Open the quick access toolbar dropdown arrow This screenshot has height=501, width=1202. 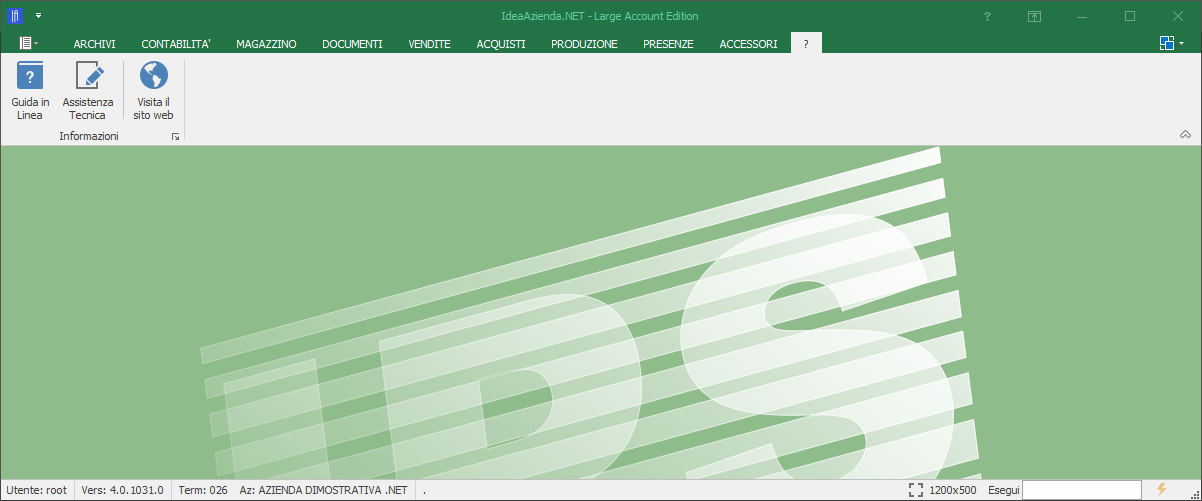pyautogui.click(x=38, y=16)
